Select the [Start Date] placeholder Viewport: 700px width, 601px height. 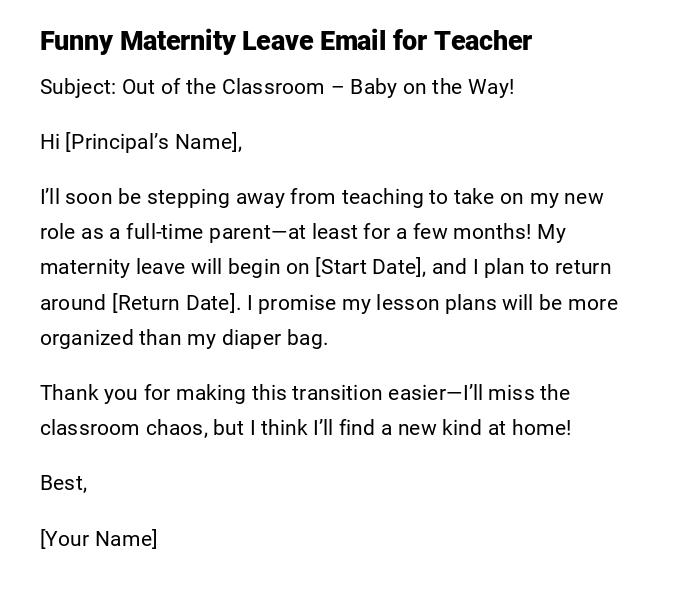pyautogui.click(x=369, y=267)
